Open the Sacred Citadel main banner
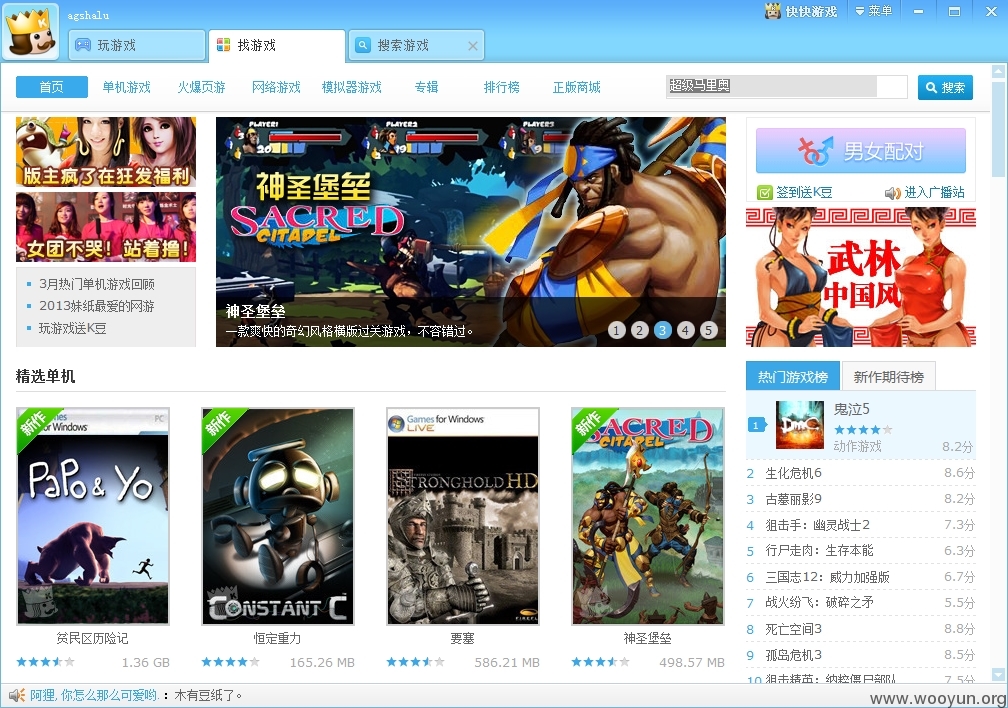This screenshot has height=708, width=1008. coord(471,231)
